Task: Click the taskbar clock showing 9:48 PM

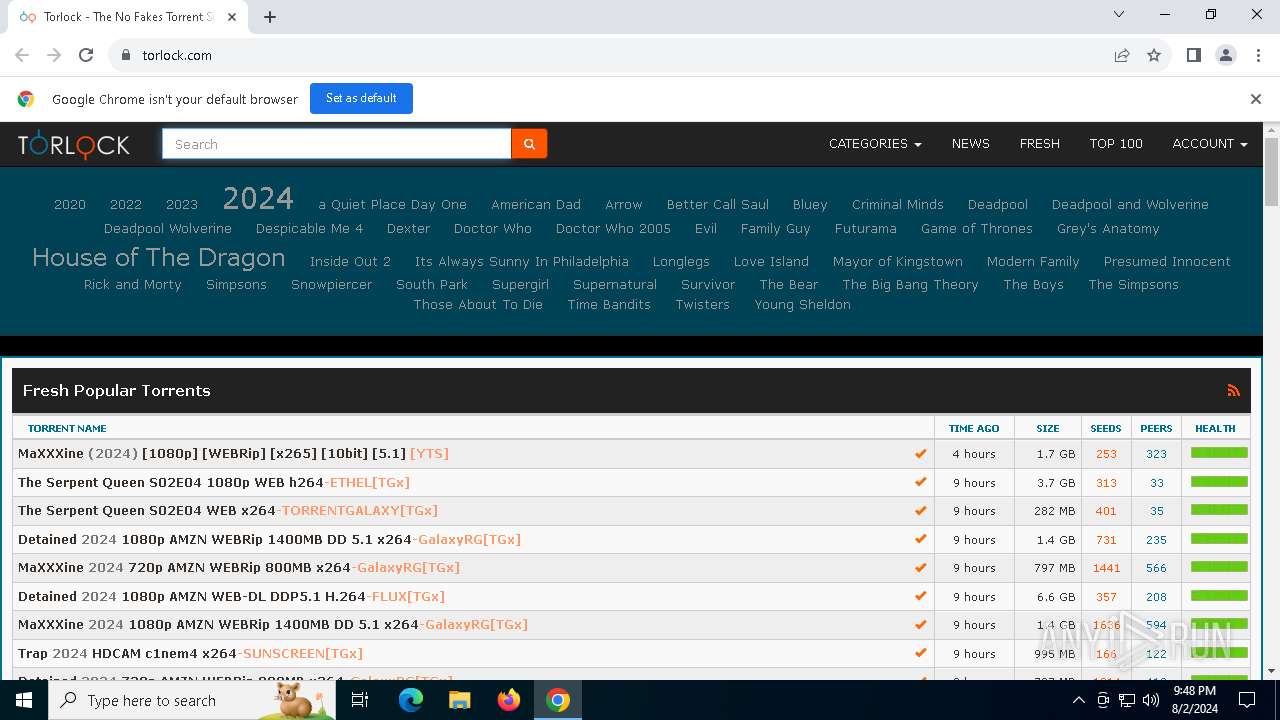Action: click(1194, 700)
